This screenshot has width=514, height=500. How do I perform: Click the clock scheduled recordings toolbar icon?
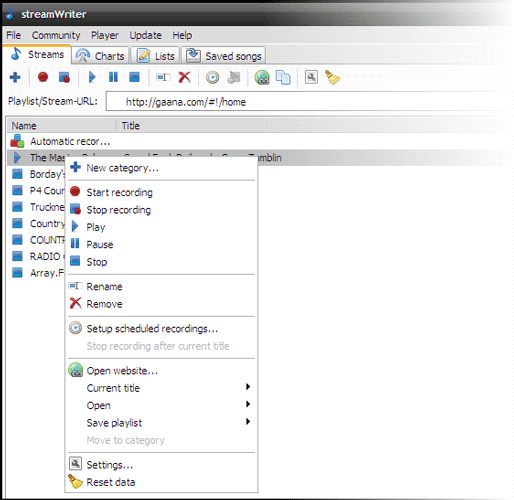pos(212,77)
